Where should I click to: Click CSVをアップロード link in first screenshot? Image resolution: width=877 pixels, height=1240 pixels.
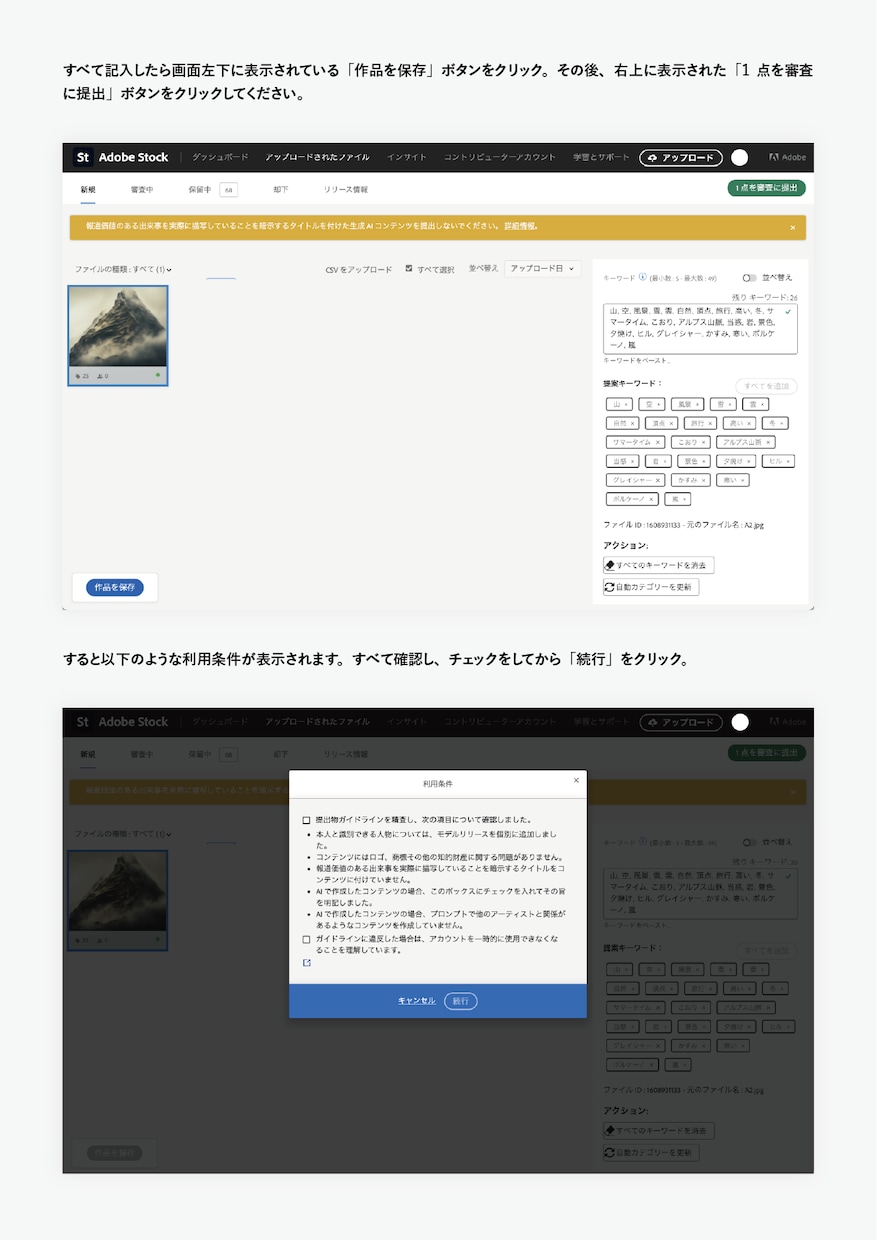359,269
